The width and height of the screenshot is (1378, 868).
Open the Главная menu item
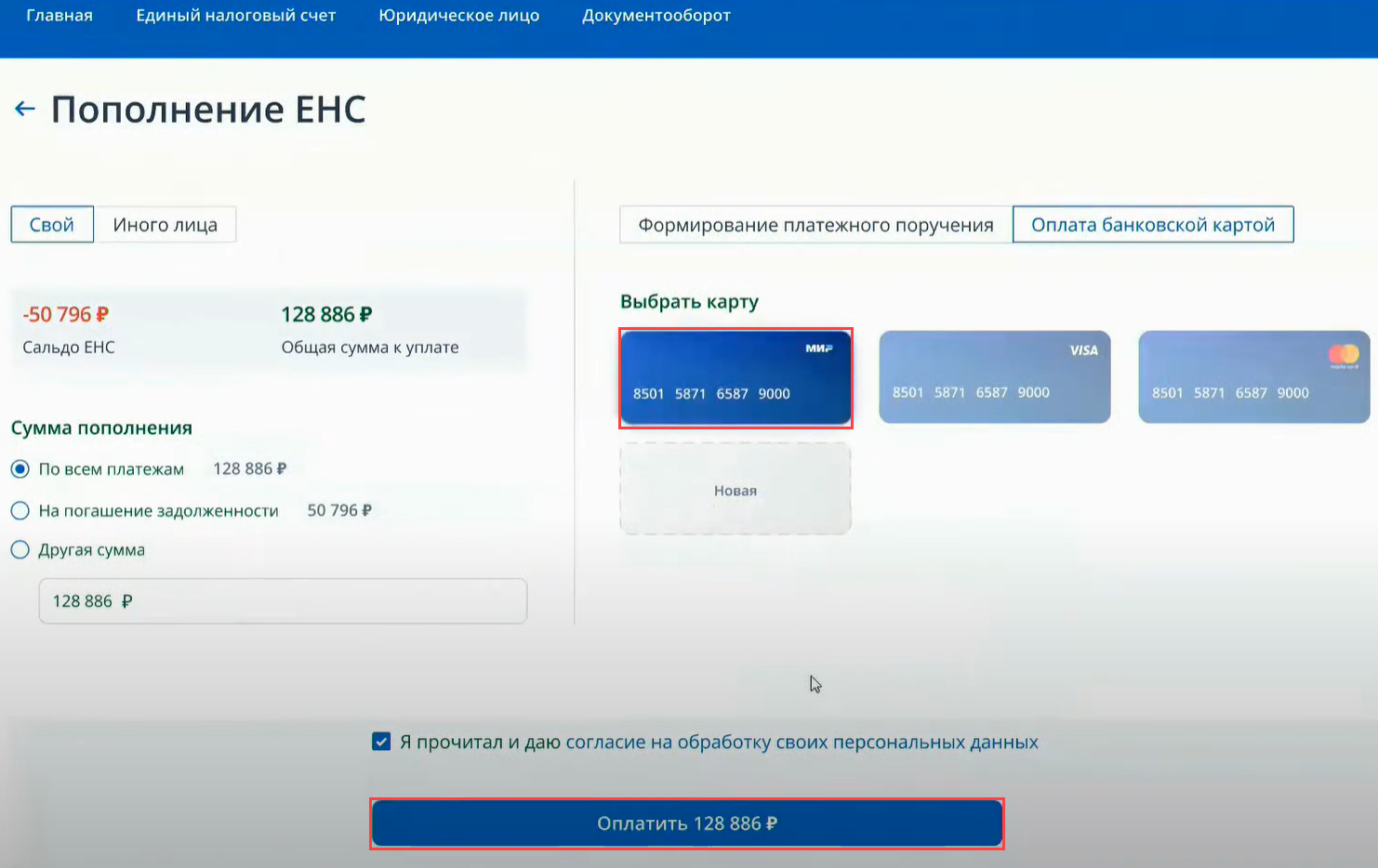60,16
